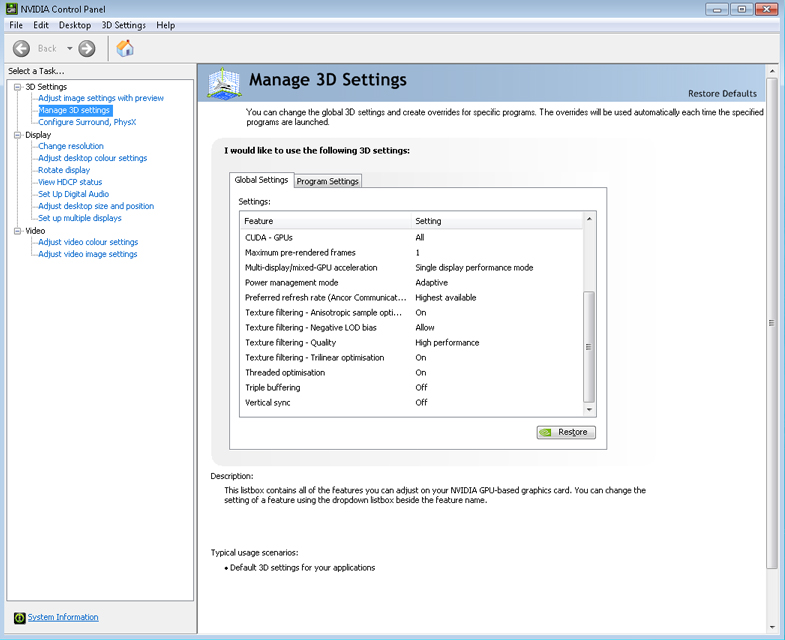Select Texture filtering - Trilinear optimisation row

click(412, 358)
